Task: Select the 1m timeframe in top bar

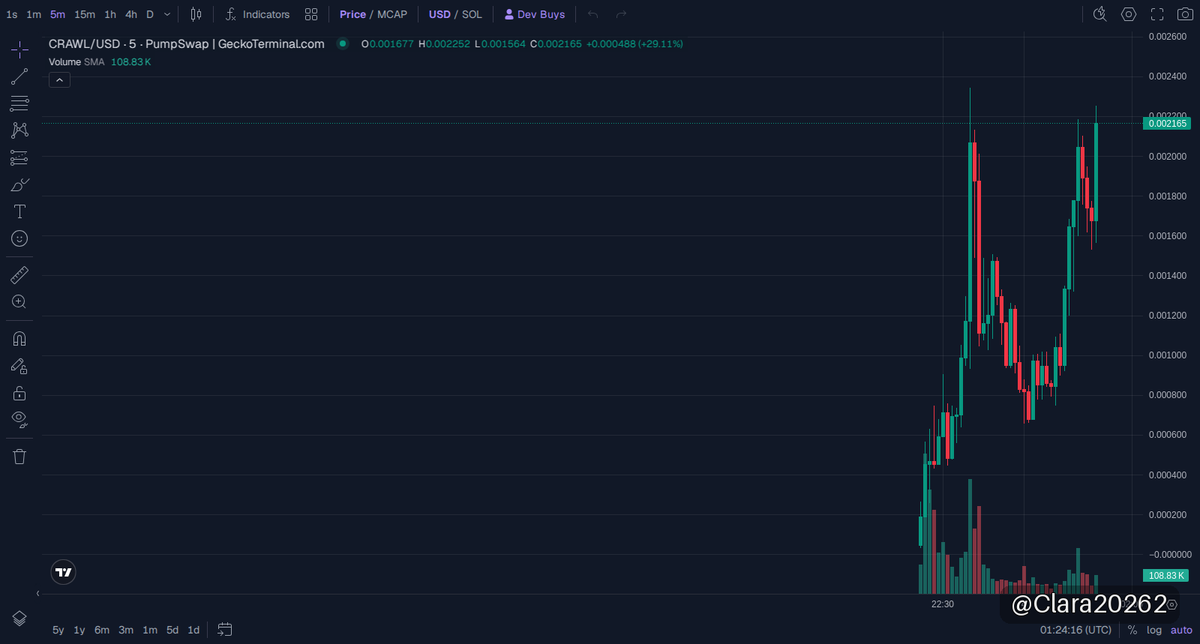Action: (x=34, y=14)
